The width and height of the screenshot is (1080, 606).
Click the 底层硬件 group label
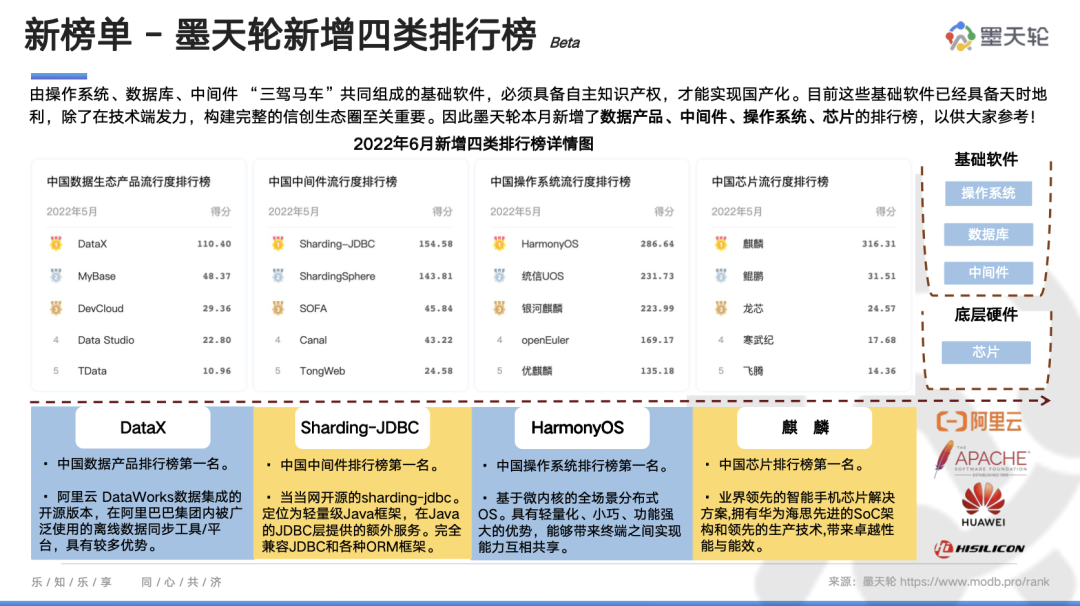click(986, 315)
